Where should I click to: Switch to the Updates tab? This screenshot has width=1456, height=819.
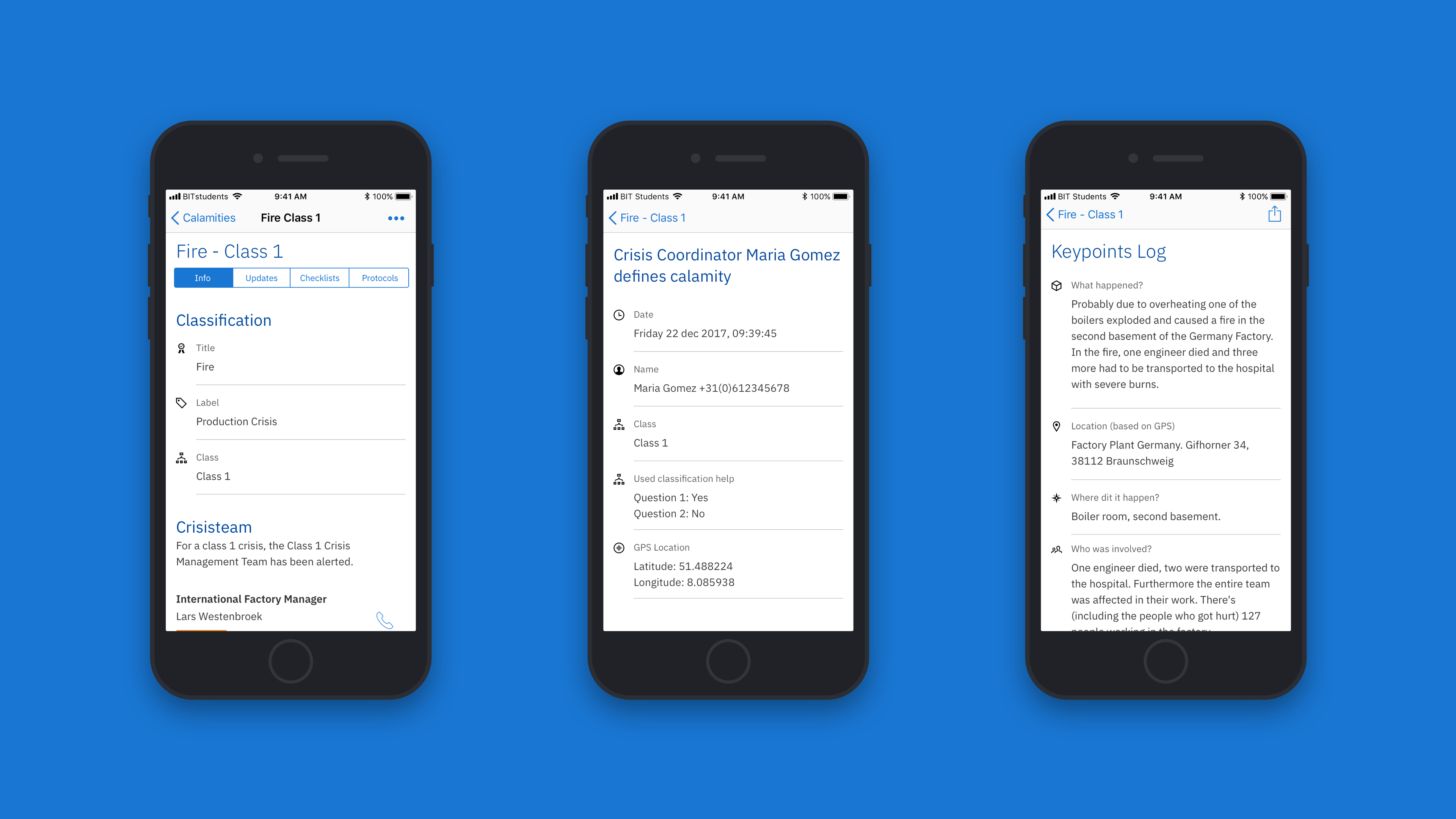pyautogui.click(x=261, y=278)
